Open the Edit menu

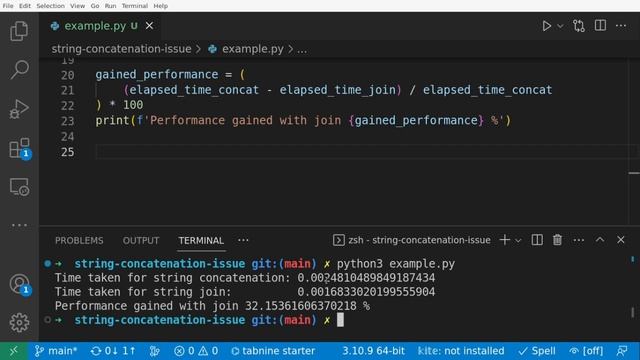[x=24, y=6]
